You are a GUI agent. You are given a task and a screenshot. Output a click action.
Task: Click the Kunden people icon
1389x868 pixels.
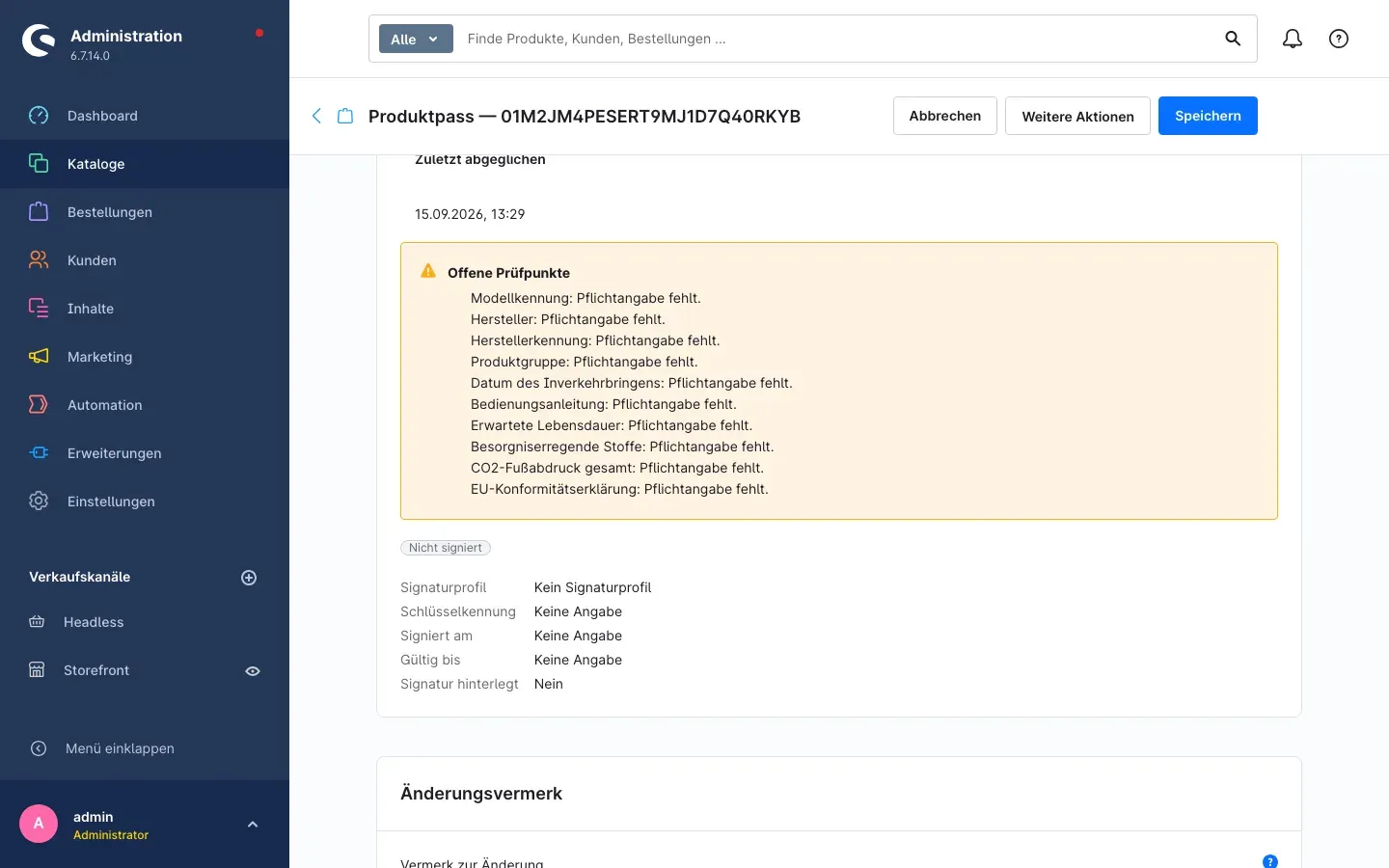click(x=39, y=260)
